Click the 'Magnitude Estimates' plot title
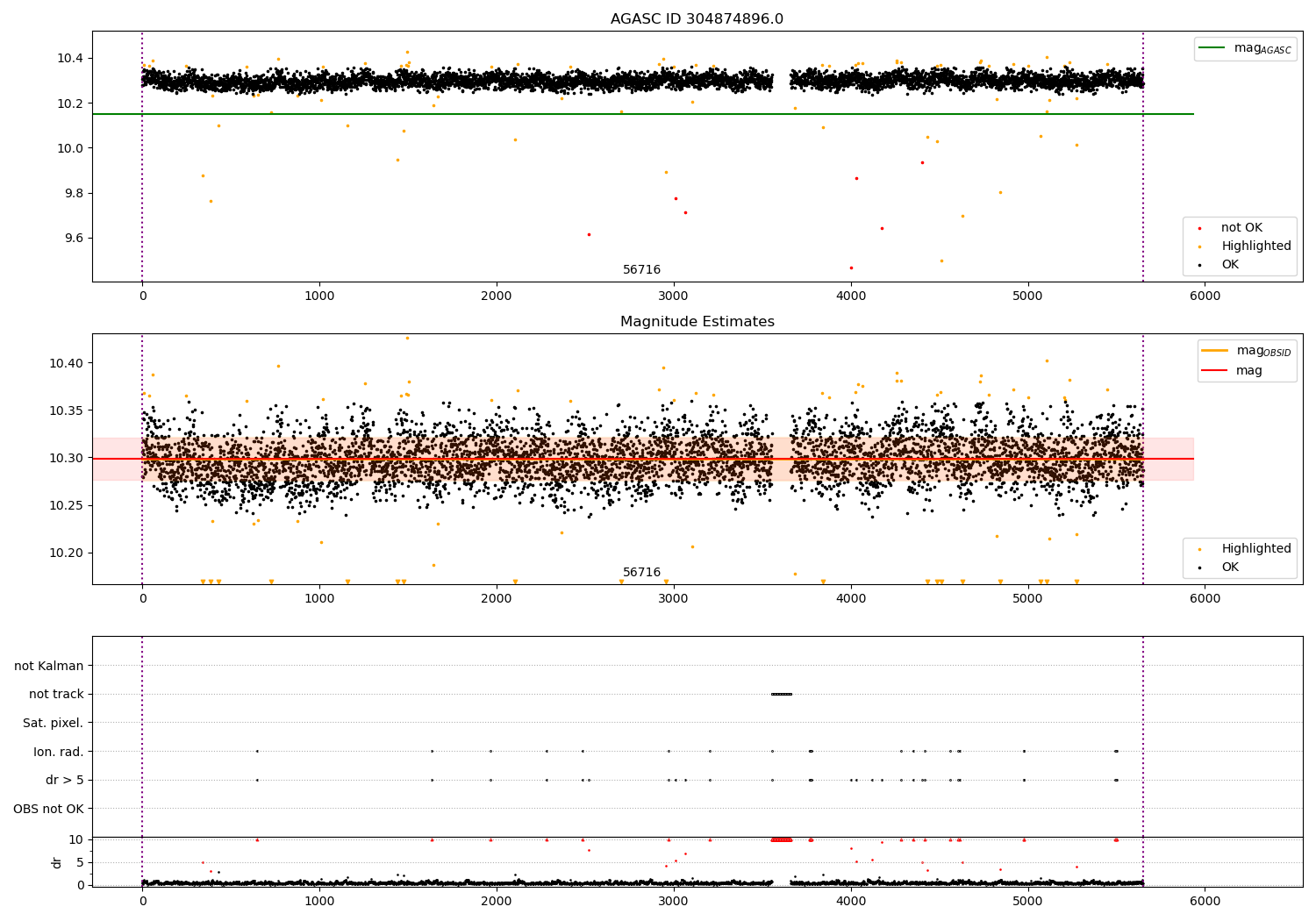This screenshot has height=921, width=1316. coord(697,322)
